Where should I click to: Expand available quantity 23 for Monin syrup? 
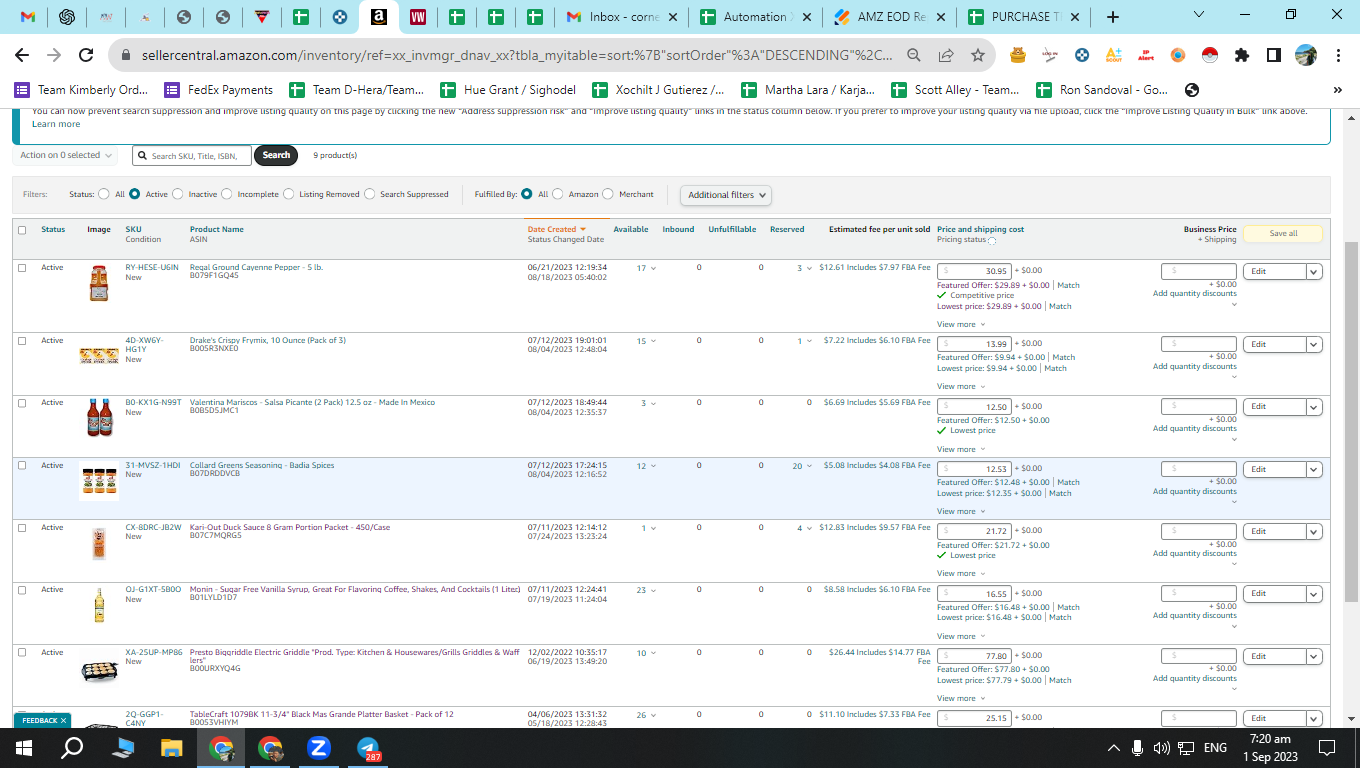pyautogui.click(x=646, y=590)
